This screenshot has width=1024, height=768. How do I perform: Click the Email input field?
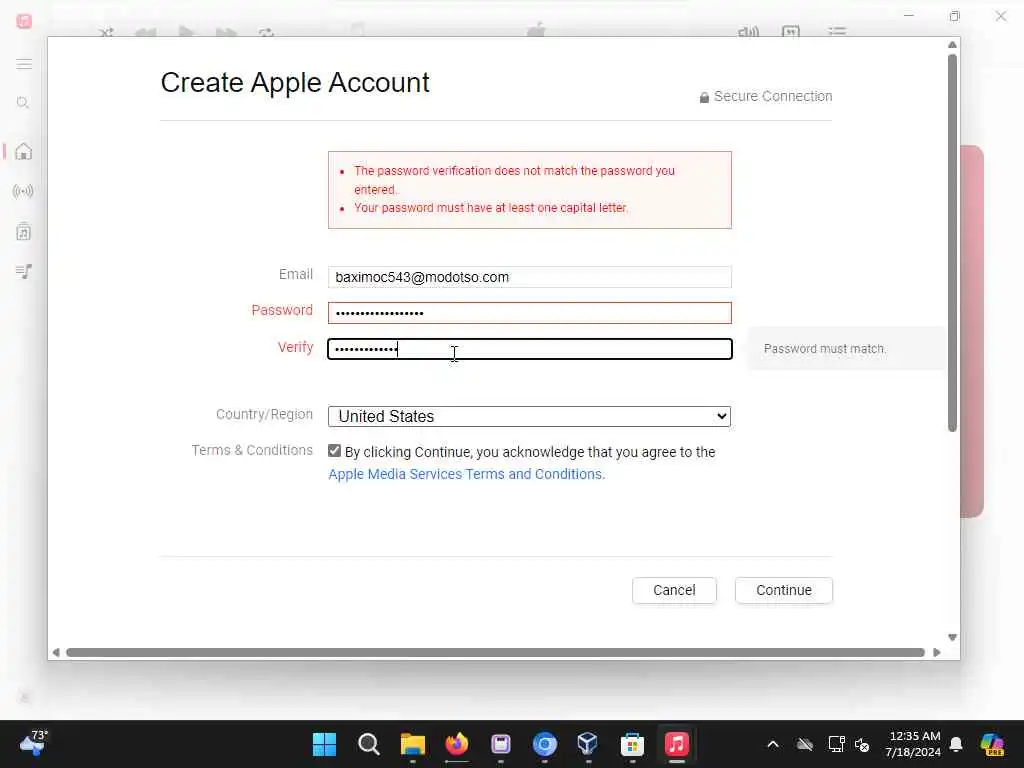tap(530, 277)
